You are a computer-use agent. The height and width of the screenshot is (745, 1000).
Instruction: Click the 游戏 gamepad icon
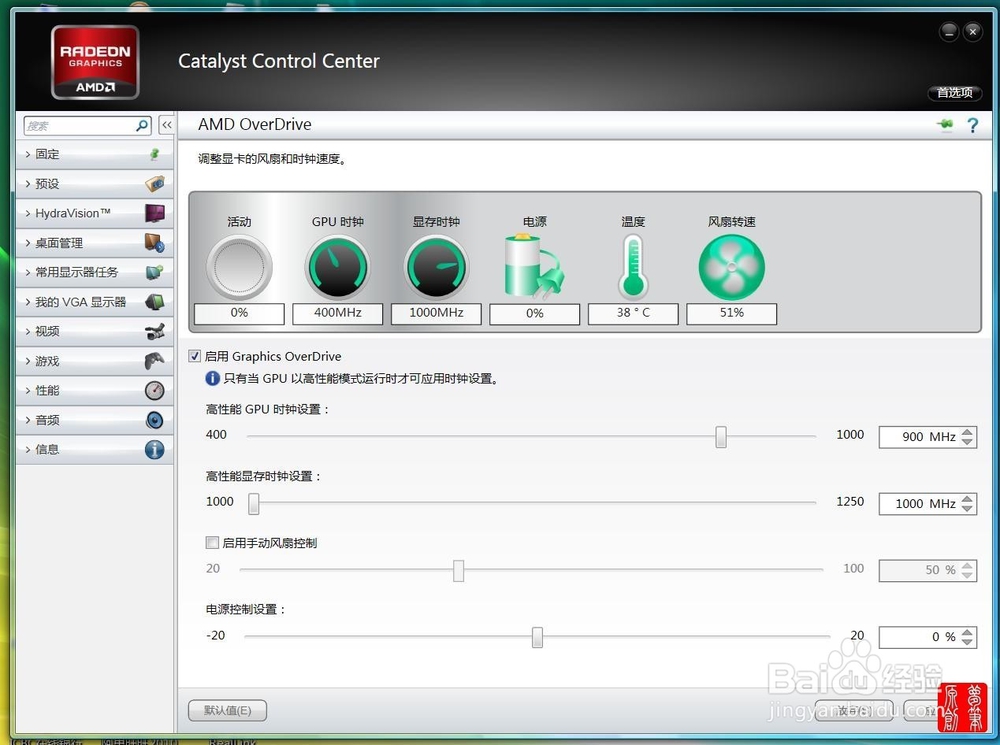click(x=155, y=361)
